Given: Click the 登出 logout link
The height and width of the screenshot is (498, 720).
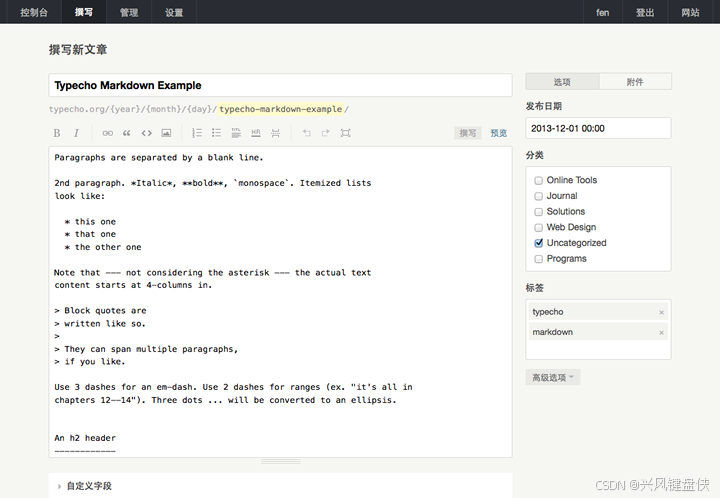Looking at the screenshot, I should coord(645,12).
